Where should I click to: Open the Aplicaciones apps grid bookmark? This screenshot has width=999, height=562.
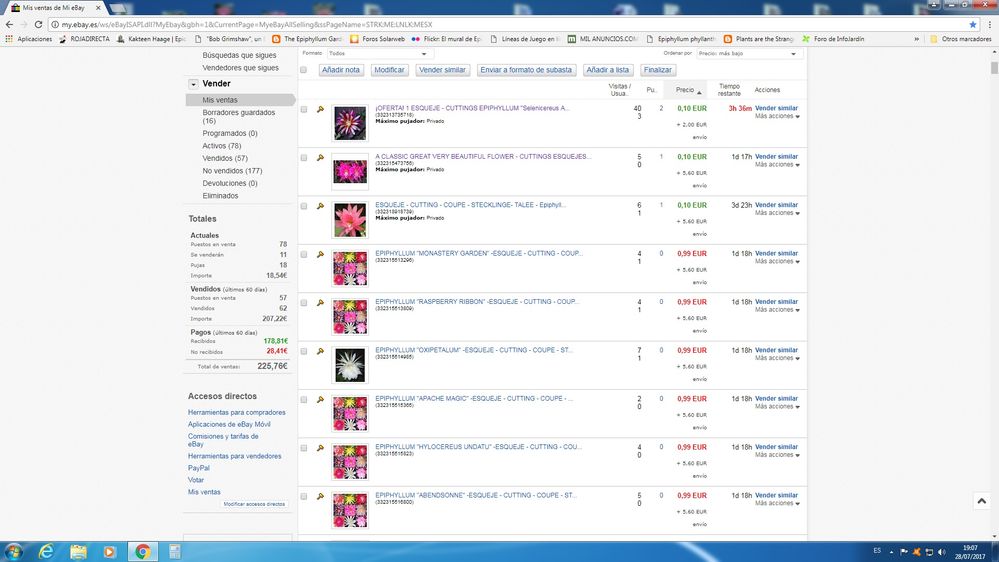29,39
